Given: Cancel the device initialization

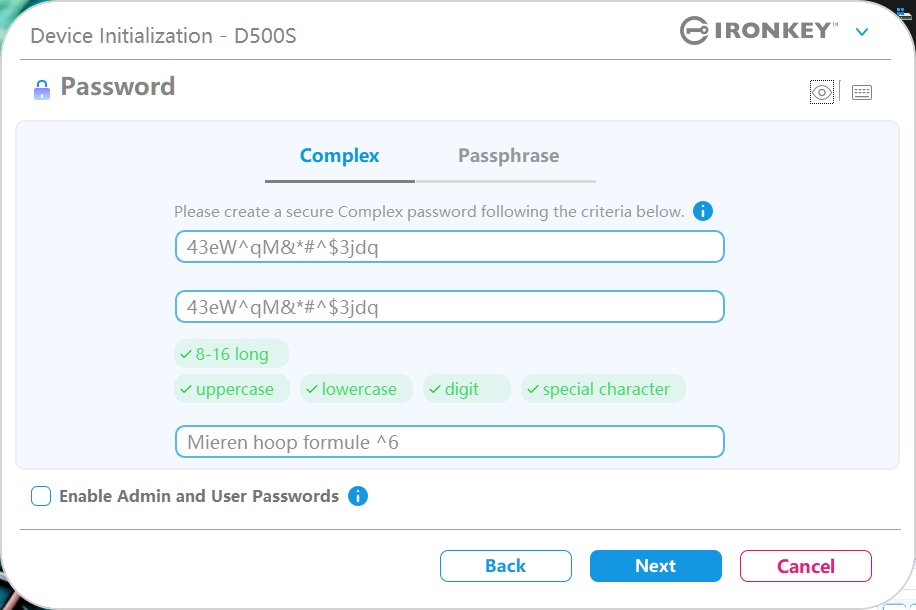Looking at the screenshot, I should click(x=805, y=566).
